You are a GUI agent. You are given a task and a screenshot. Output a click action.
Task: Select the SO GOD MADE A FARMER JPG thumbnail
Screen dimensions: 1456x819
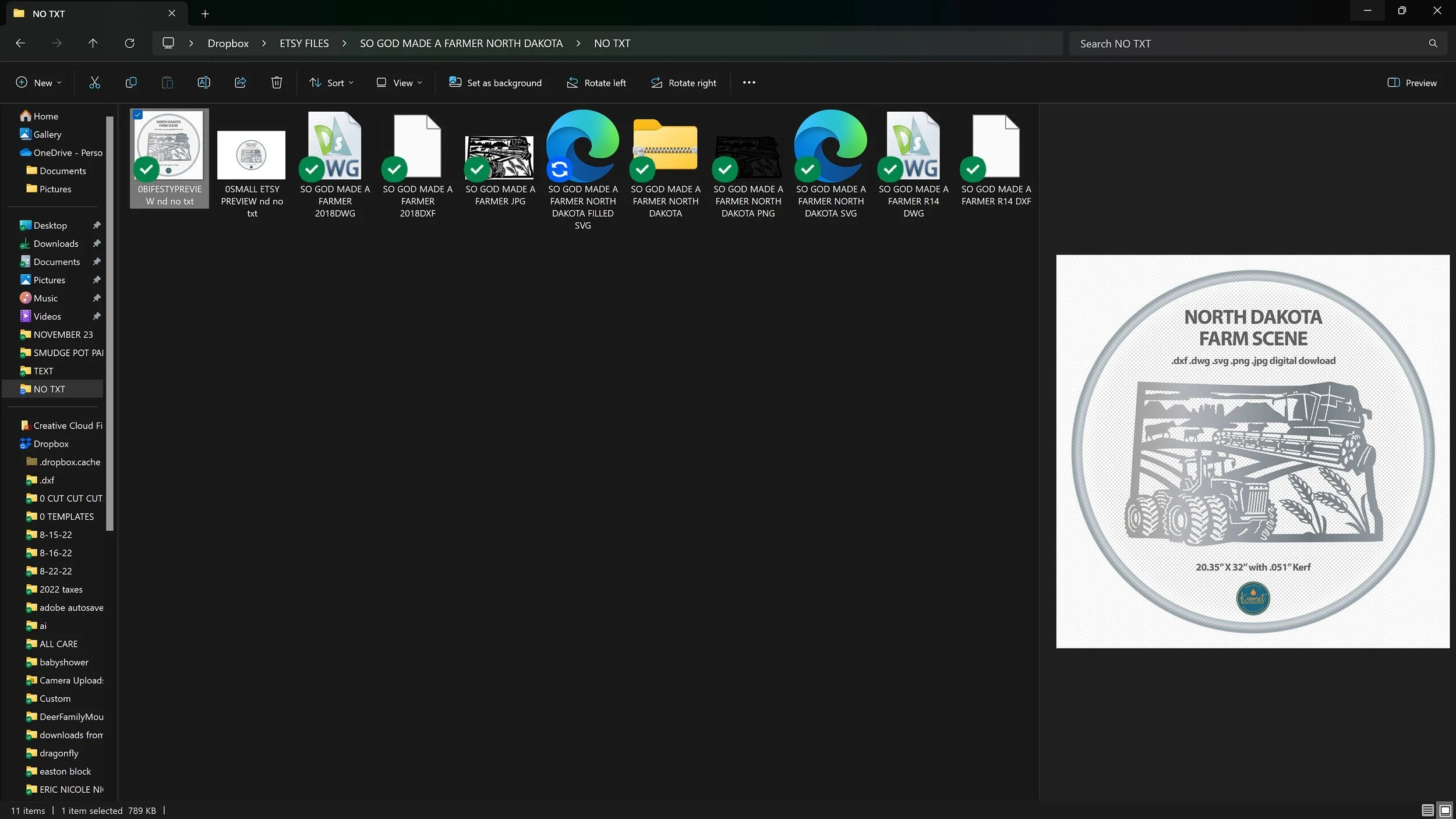(500, 157)
